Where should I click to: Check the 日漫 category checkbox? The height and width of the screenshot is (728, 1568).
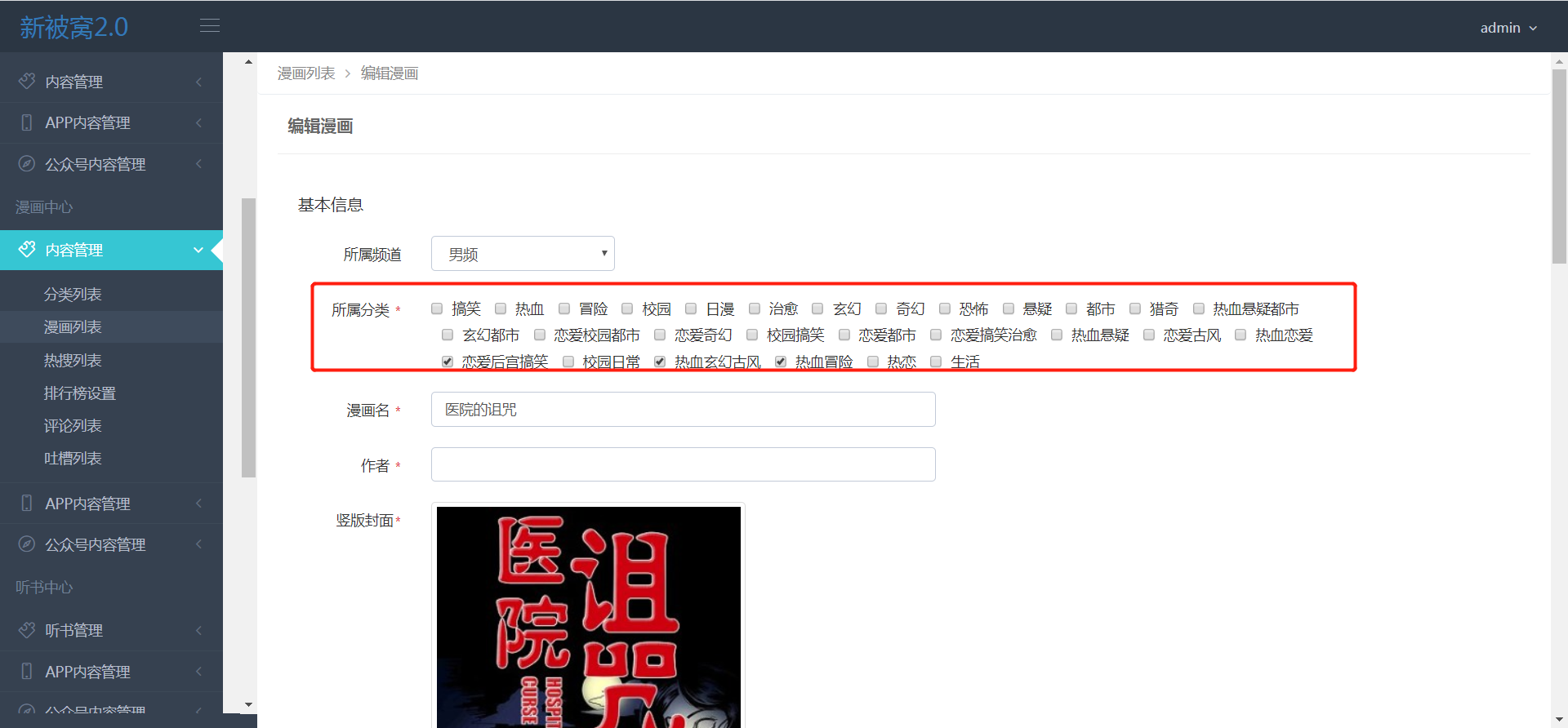point(691,309)
